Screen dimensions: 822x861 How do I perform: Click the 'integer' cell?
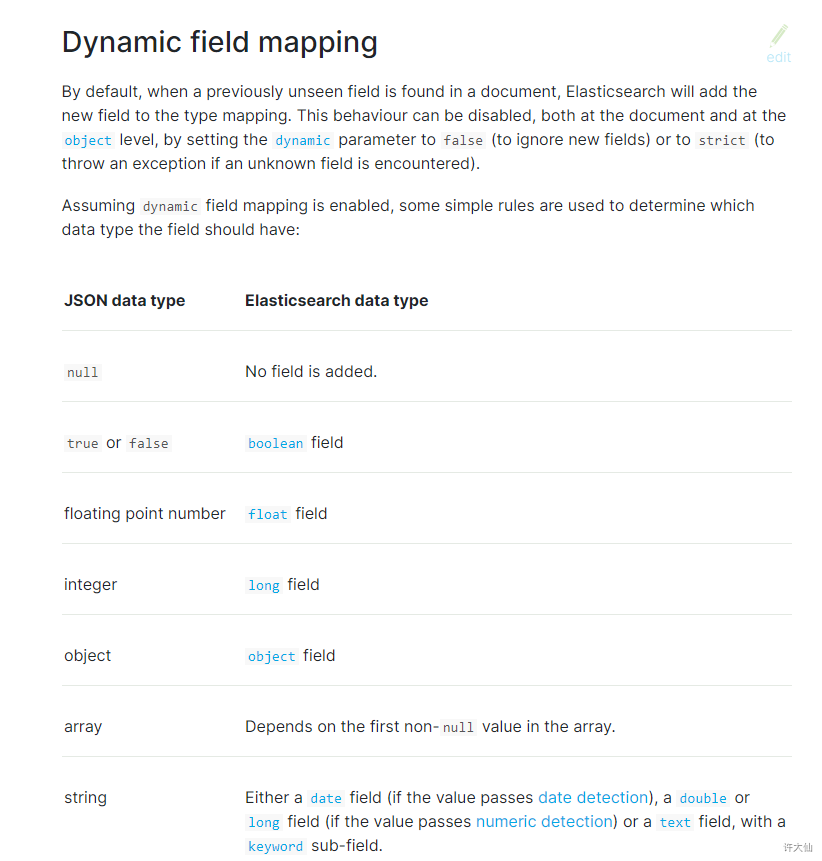point(91,584)
